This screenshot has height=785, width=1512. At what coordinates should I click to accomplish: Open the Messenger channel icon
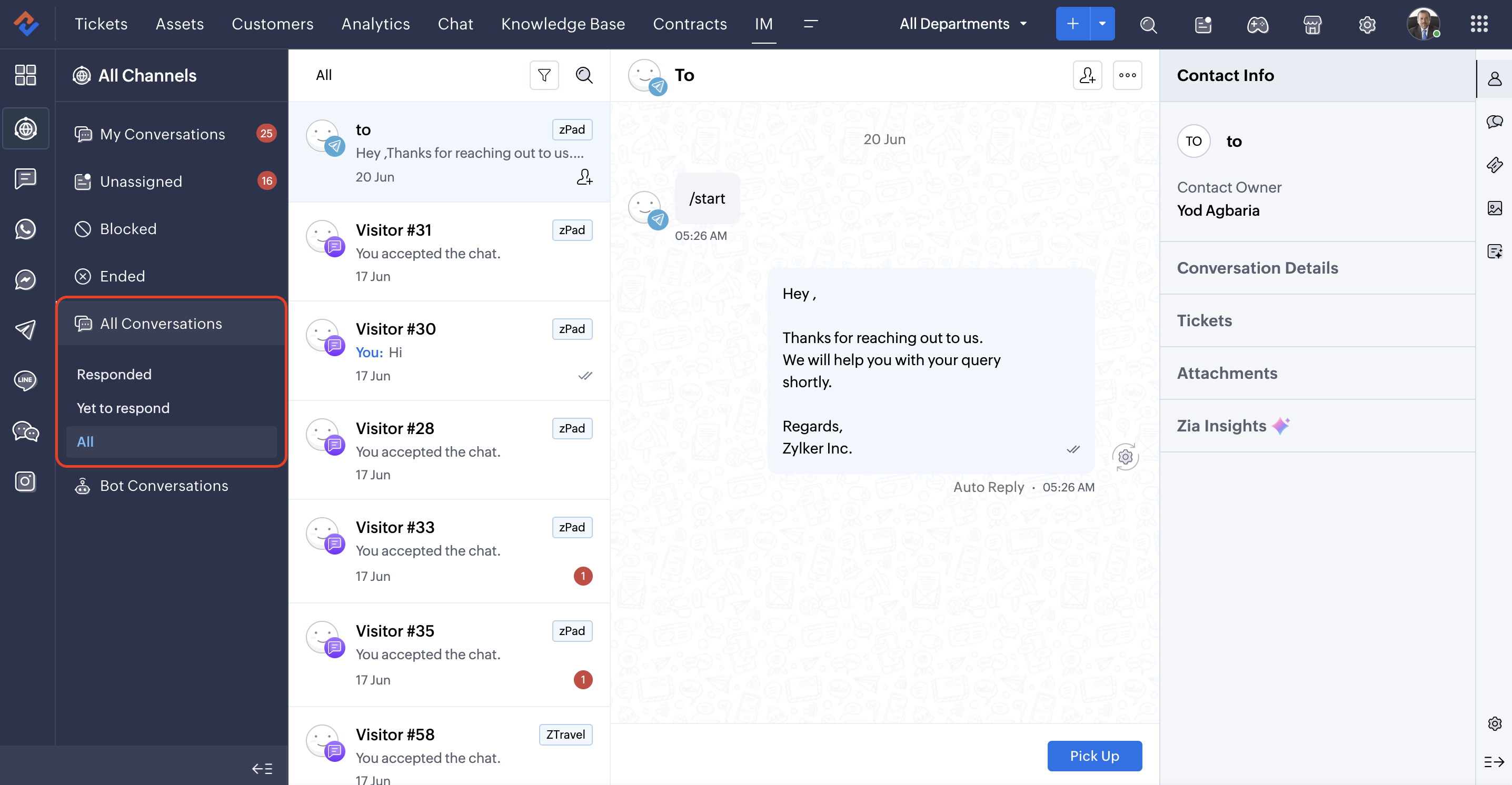coord(25,279)
